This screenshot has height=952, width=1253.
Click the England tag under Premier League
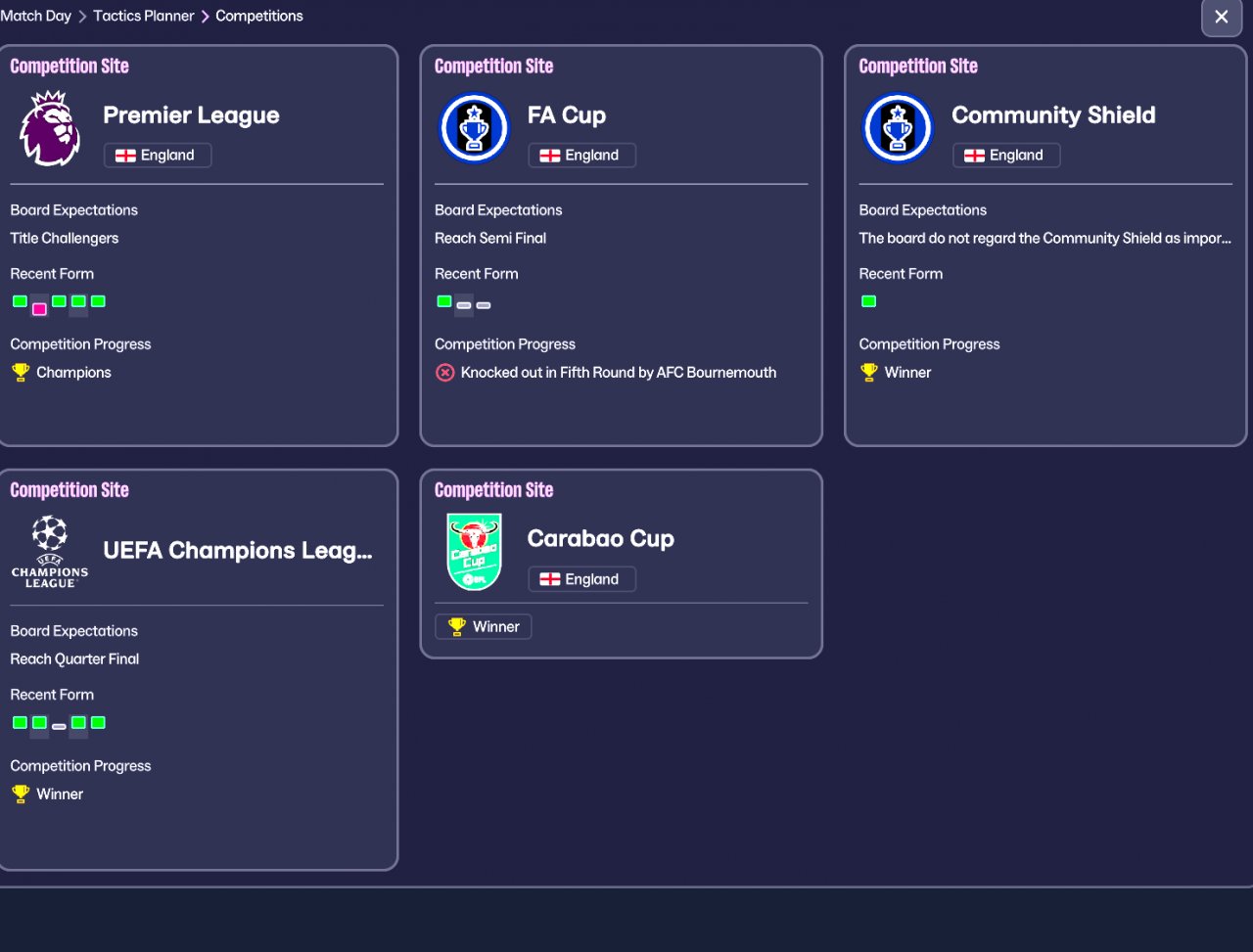click(157, 155)
